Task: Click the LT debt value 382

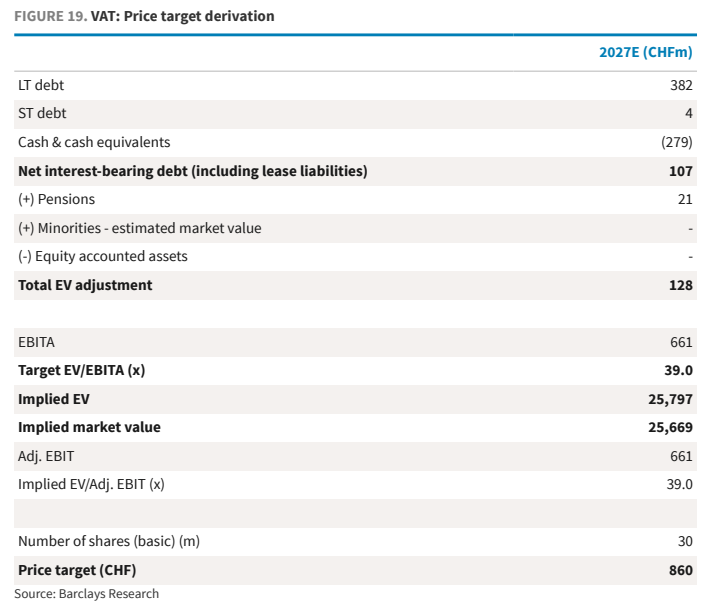Action: coord(681,85)
